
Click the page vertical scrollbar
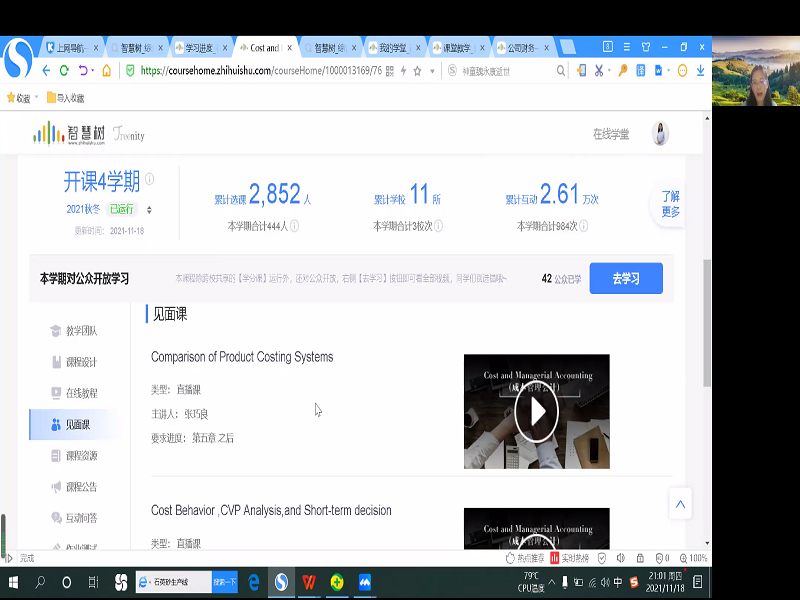(707, 320)
